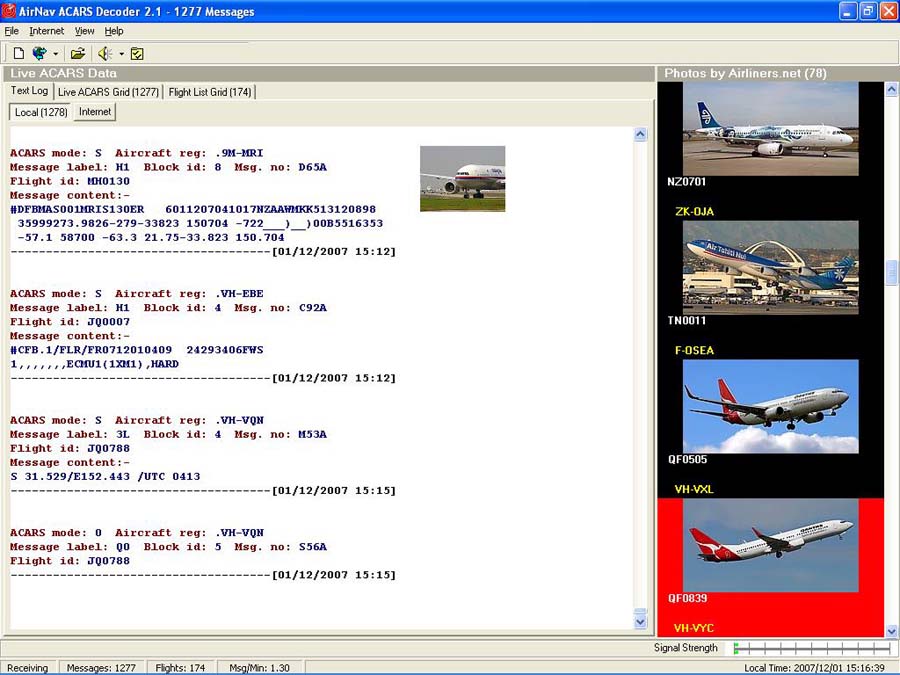
Task: Select the Qantas QF0505 aircraft photo
Action: (x=771, y=406)
